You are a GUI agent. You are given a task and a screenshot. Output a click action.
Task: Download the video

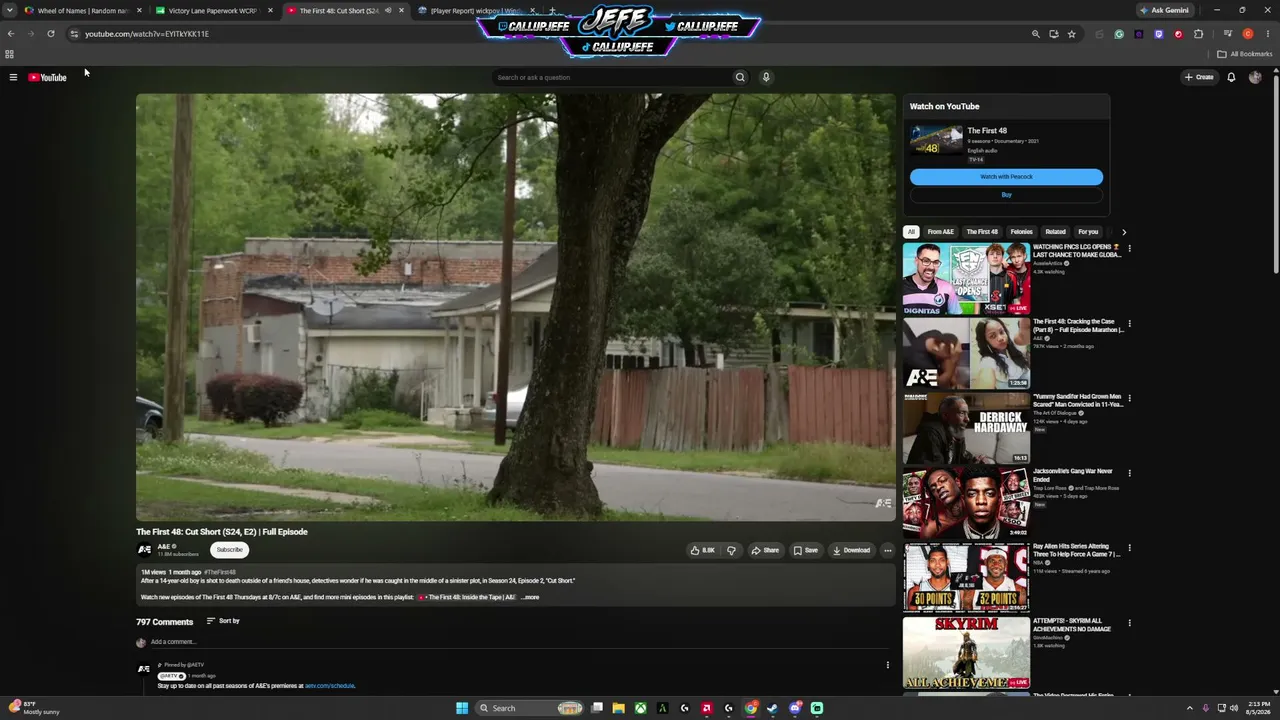[851, 550]
